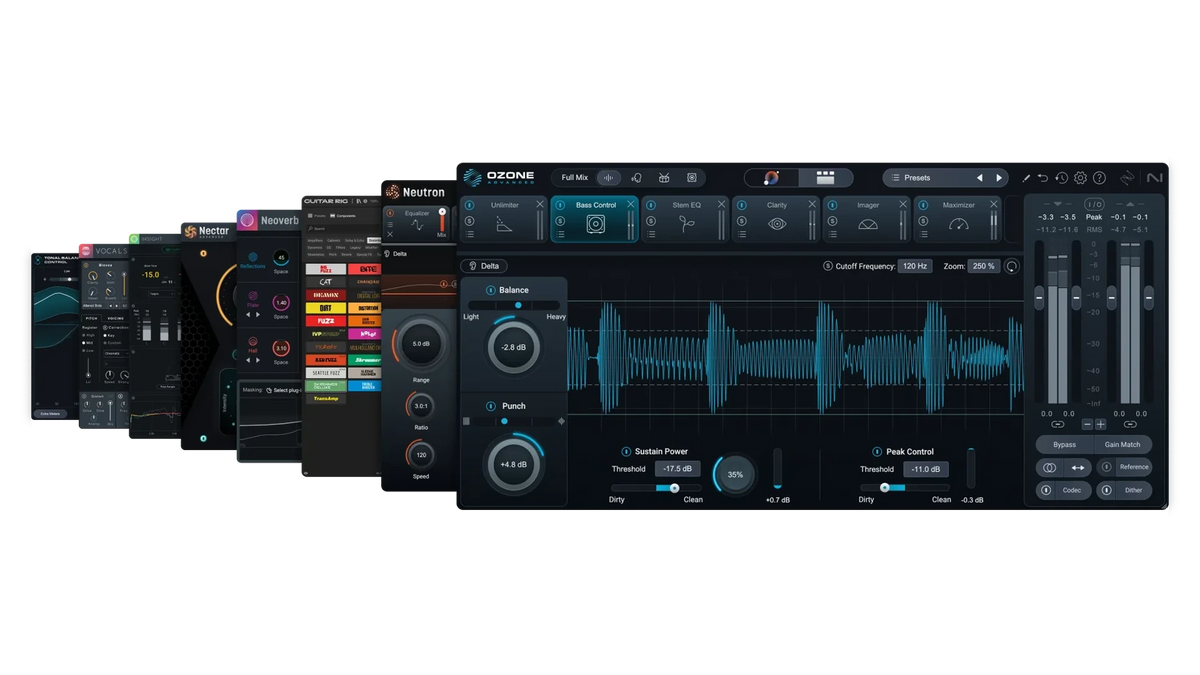Click the Sustain Power 35% knob
This screenshot has height=675, width=1200.
[735, 474]
